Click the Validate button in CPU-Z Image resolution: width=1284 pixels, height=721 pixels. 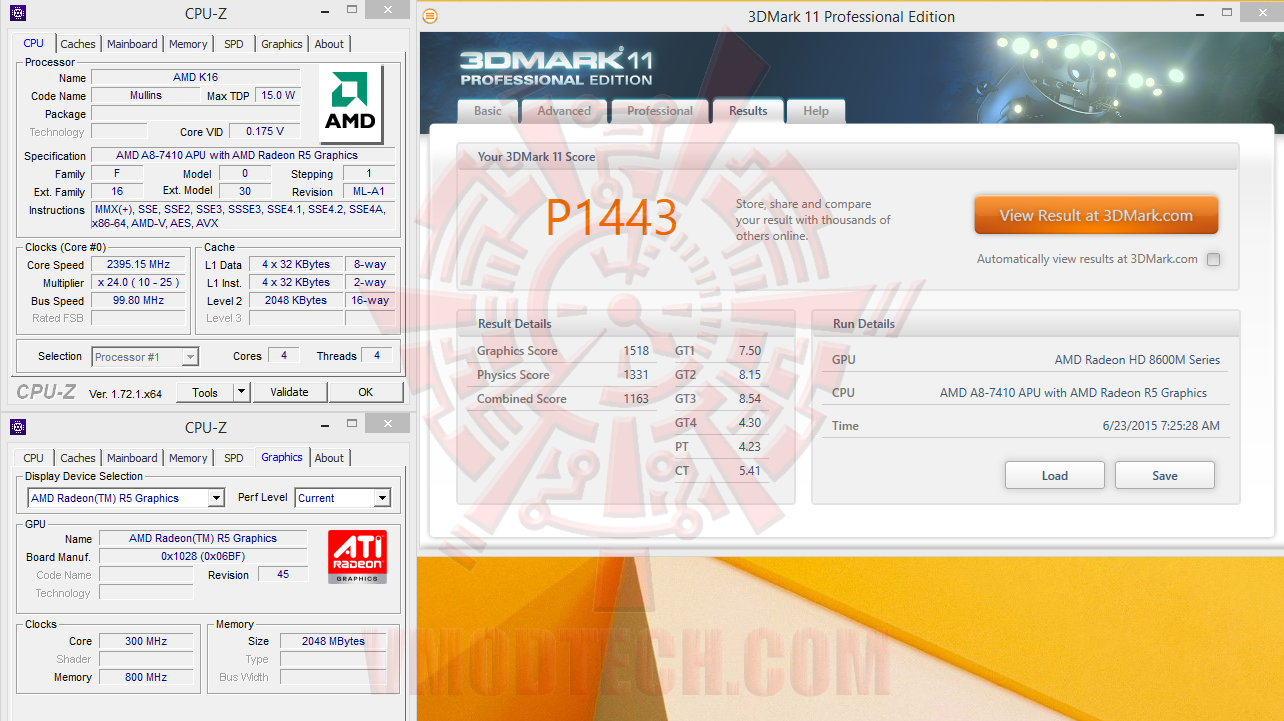(x=289, y=392)
